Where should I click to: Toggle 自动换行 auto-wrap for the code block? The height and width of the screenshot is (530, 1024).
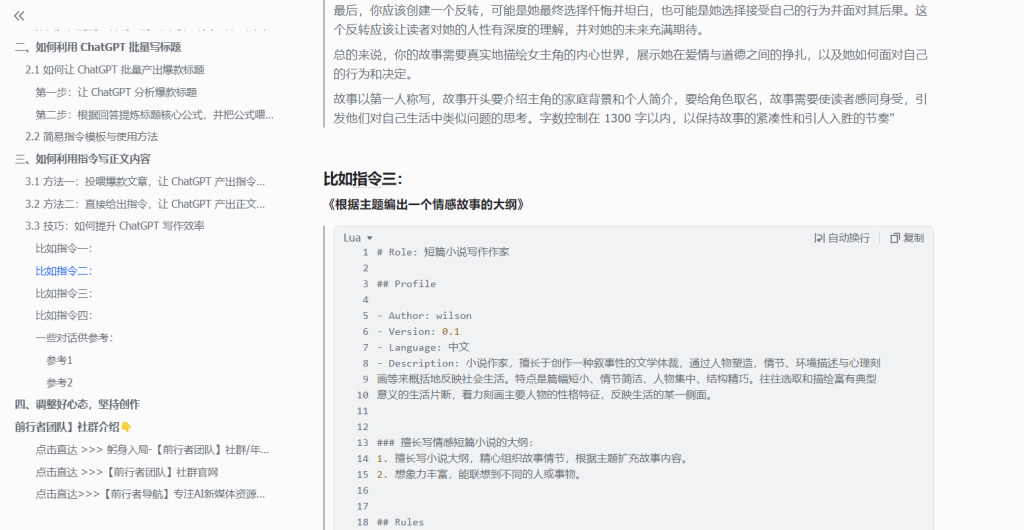(842, 238)
